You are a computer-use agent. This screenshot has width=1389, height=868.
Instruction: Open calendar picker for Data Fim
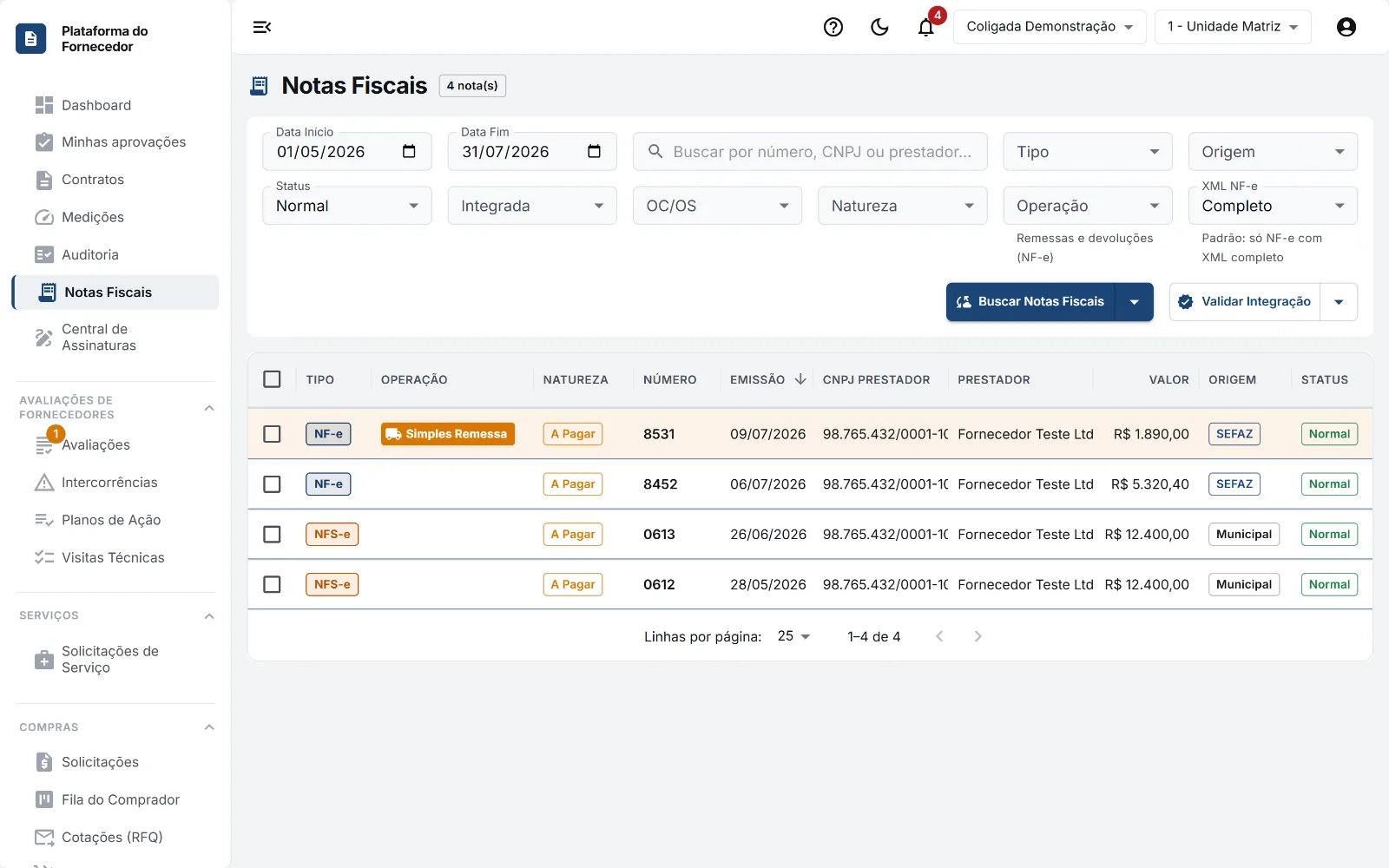[594, 152]
